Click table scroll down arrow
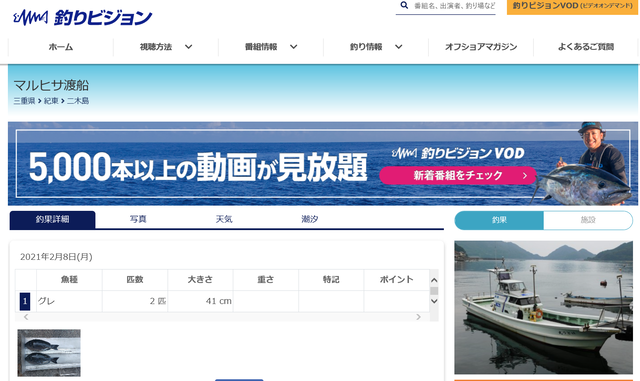This screenshot has width=640, height=381. point(434,301)
